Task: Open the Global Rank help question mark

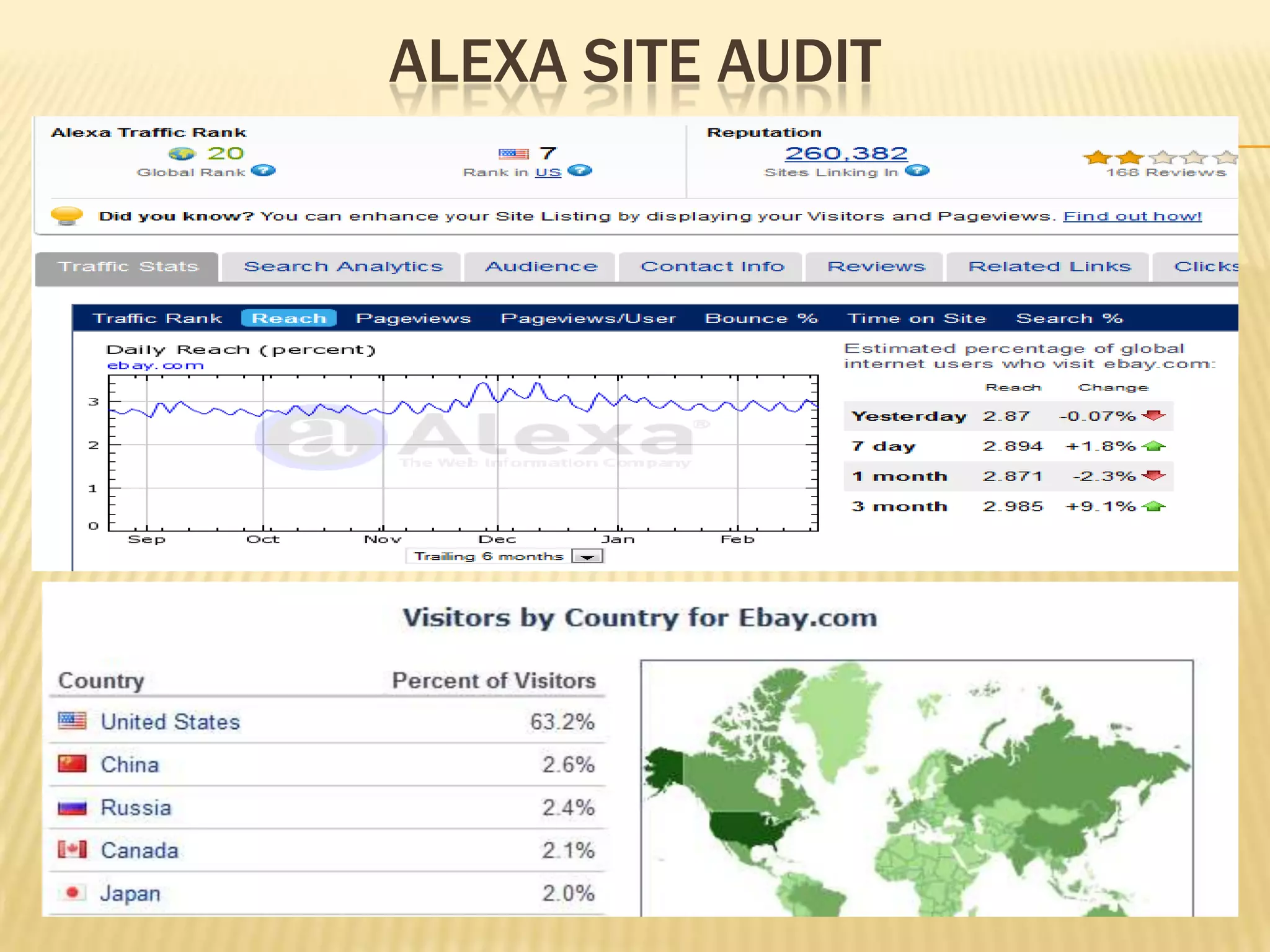Action: point(263,171)
